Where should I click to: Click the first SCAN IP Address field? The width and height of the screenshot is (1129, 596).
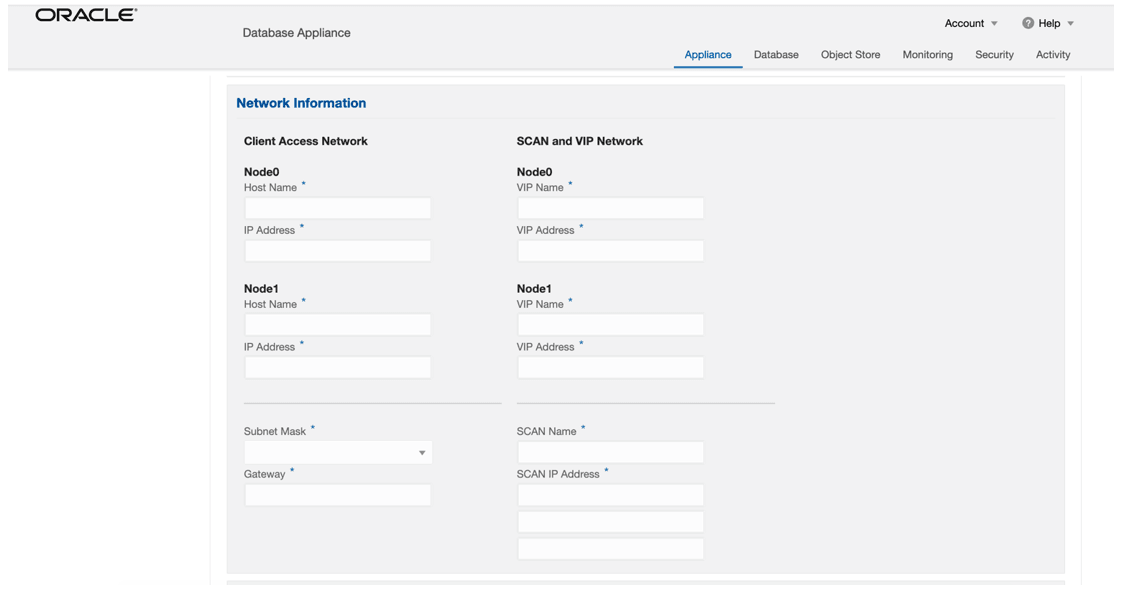(610, 494)
